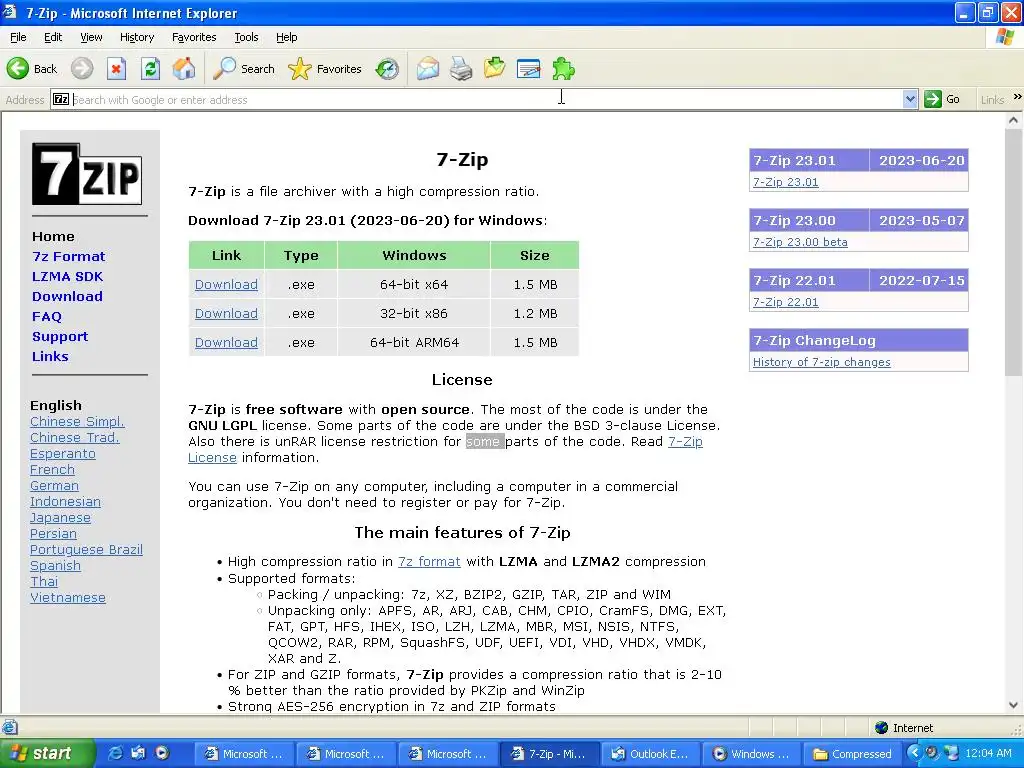The width and height of the screenshot is (1024, 768).
Task: Switch language to Chinese Simpl.
Action: [77, 421]
